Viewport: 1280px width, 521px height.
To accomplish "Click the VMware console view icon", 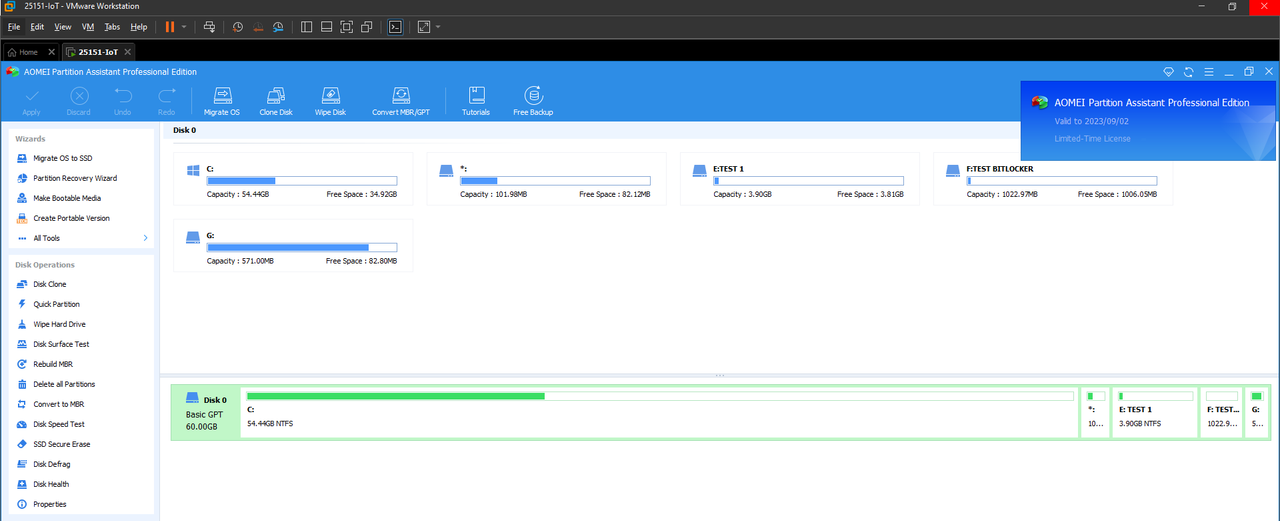I will point(395,27).
